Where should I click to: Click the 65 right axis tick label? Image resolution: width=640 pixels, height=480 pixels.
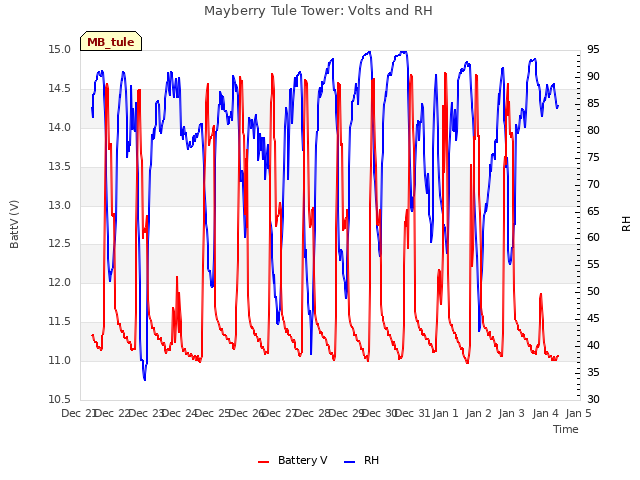[593, 211]
